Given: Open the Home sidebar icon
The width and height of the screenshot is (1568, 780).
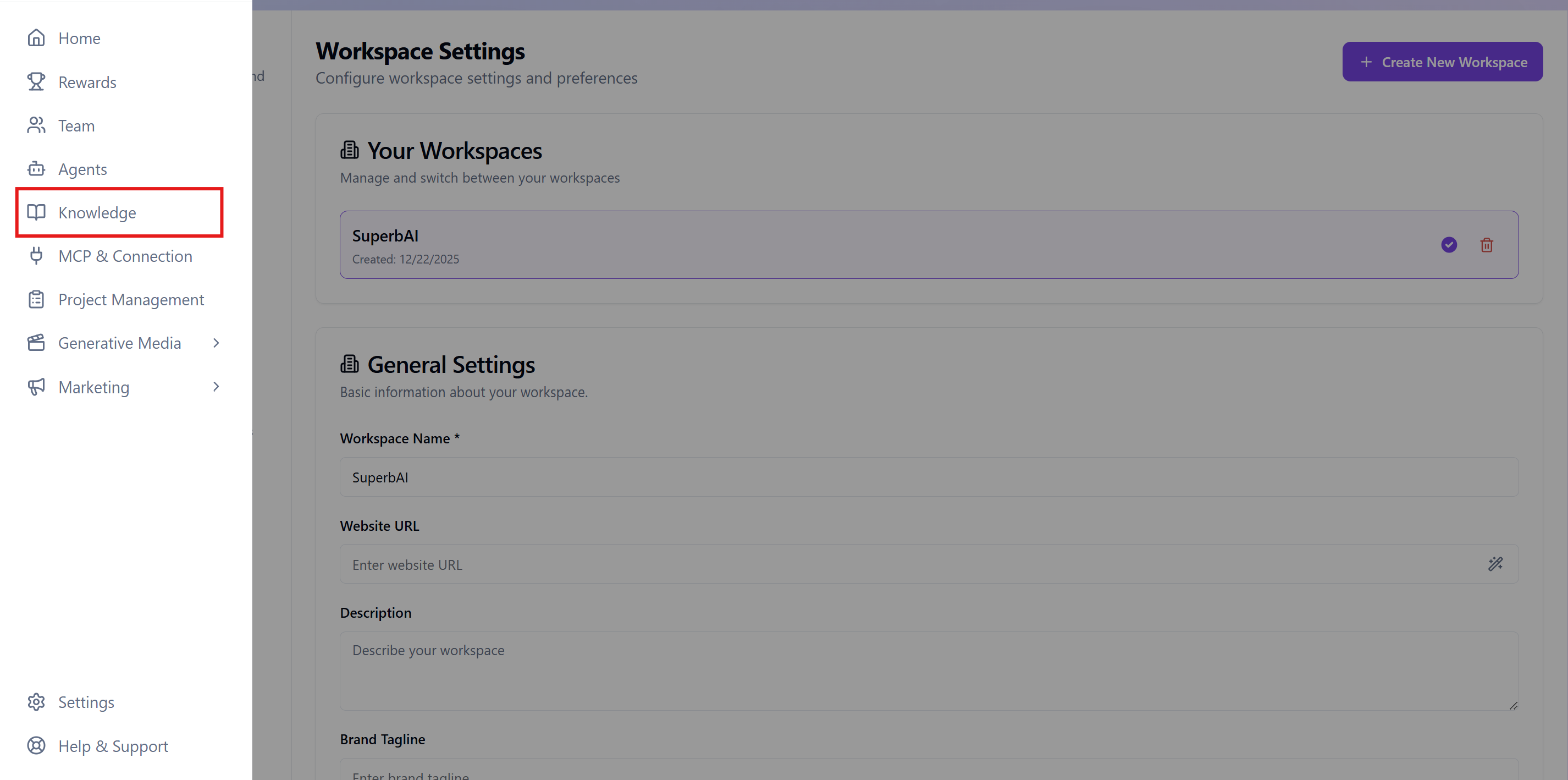Looking at the screenshot, I should (x=36, y=38).
